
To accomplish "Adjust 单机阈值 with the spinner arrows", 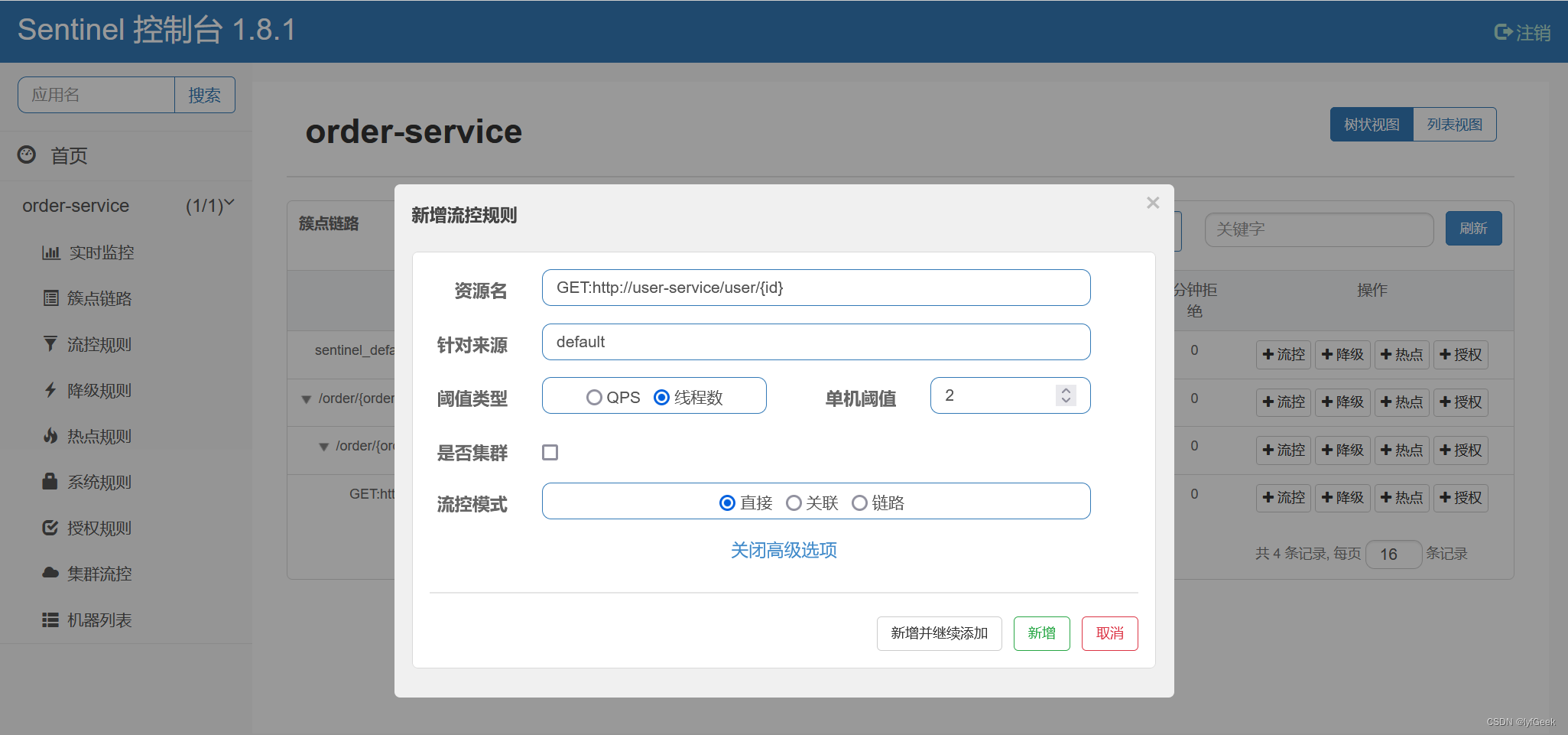I will click(x=1066, y=395).
